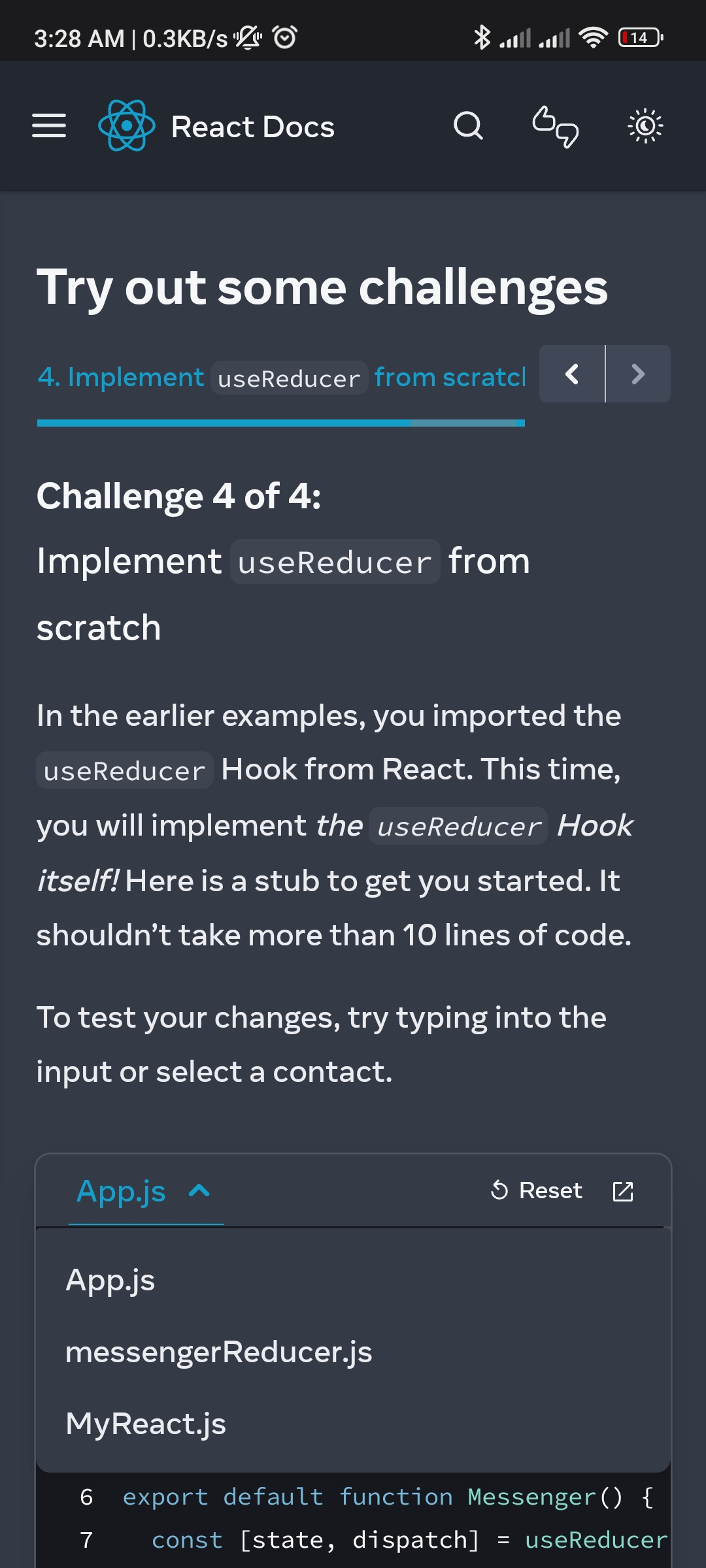Image resolution: width=706 pixels, height=1568 pixels.
Task: Open the feedback thumbs icon
Action: click(555, 126)
